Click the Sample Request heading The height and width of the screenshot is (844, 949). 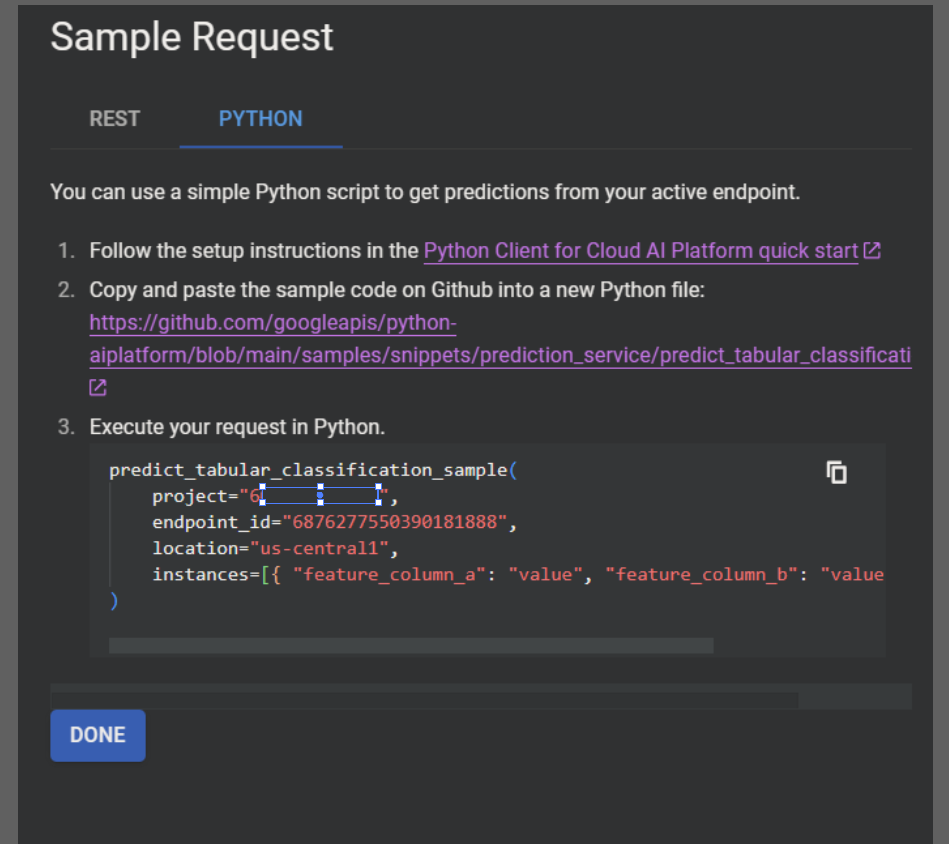[x=192, y=37]
